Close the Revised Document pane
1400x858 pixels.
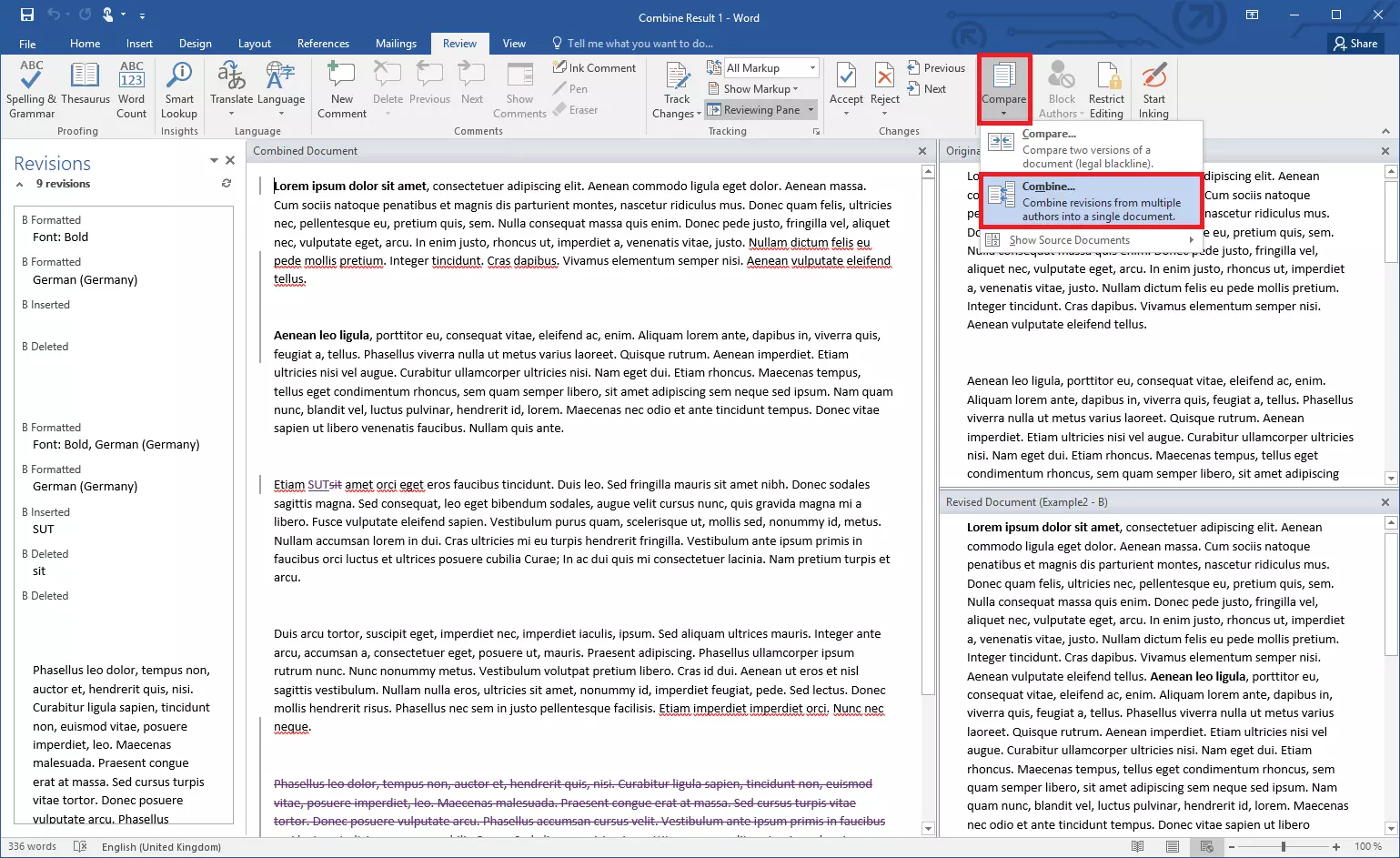coord(1385,502)
